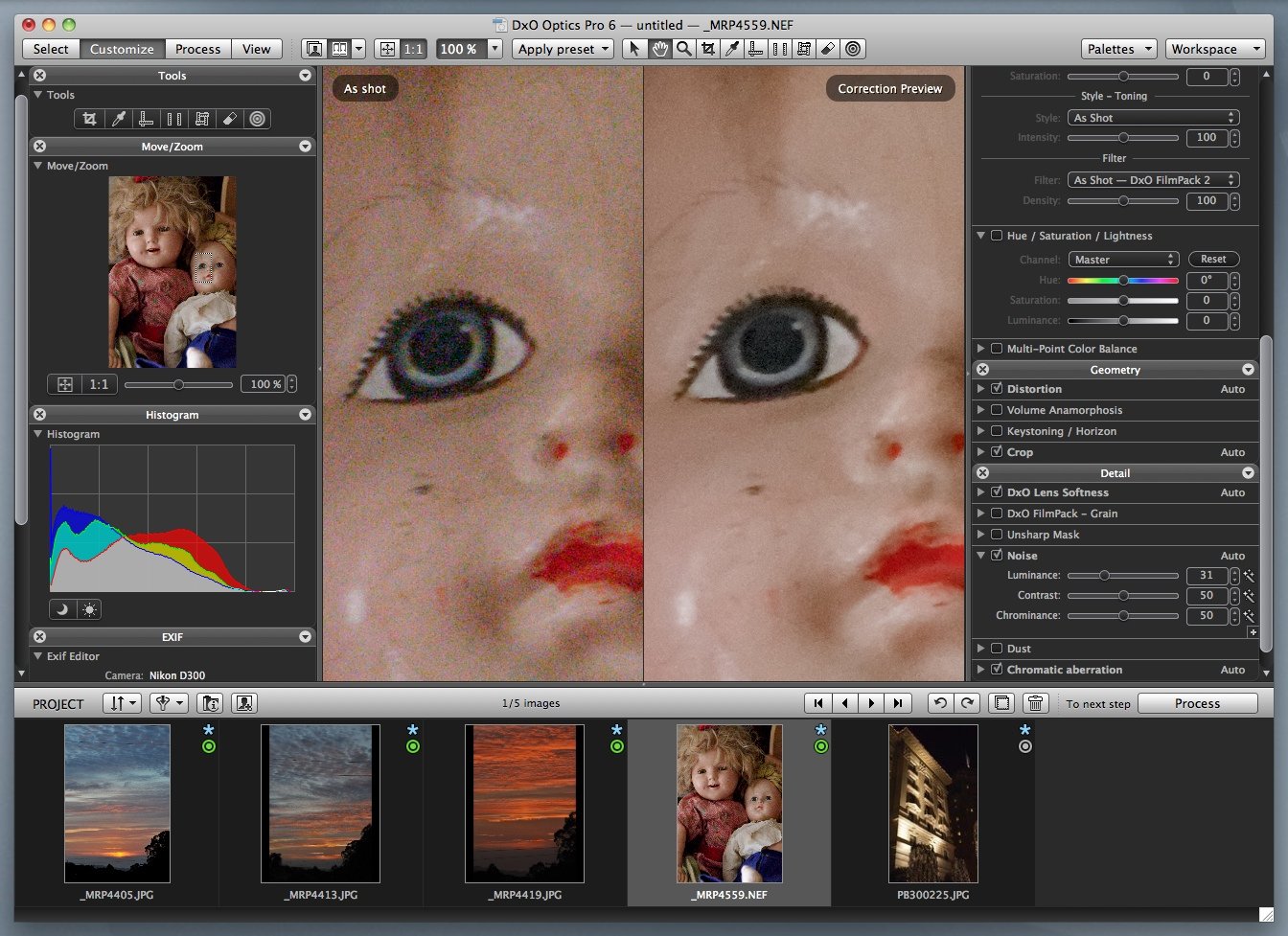Select the Zoom magnifier tool
The height and width of the screenshot is (936, 1288).
[x=683, y=49]
